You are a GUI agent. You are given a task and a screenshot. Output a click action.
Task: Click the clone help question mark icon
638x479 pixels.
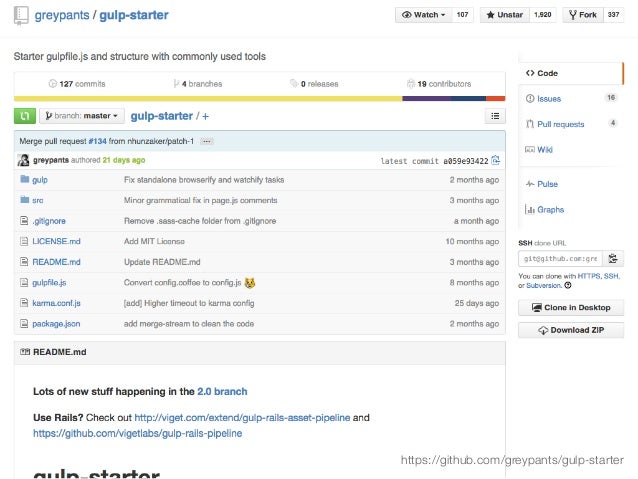568,285
